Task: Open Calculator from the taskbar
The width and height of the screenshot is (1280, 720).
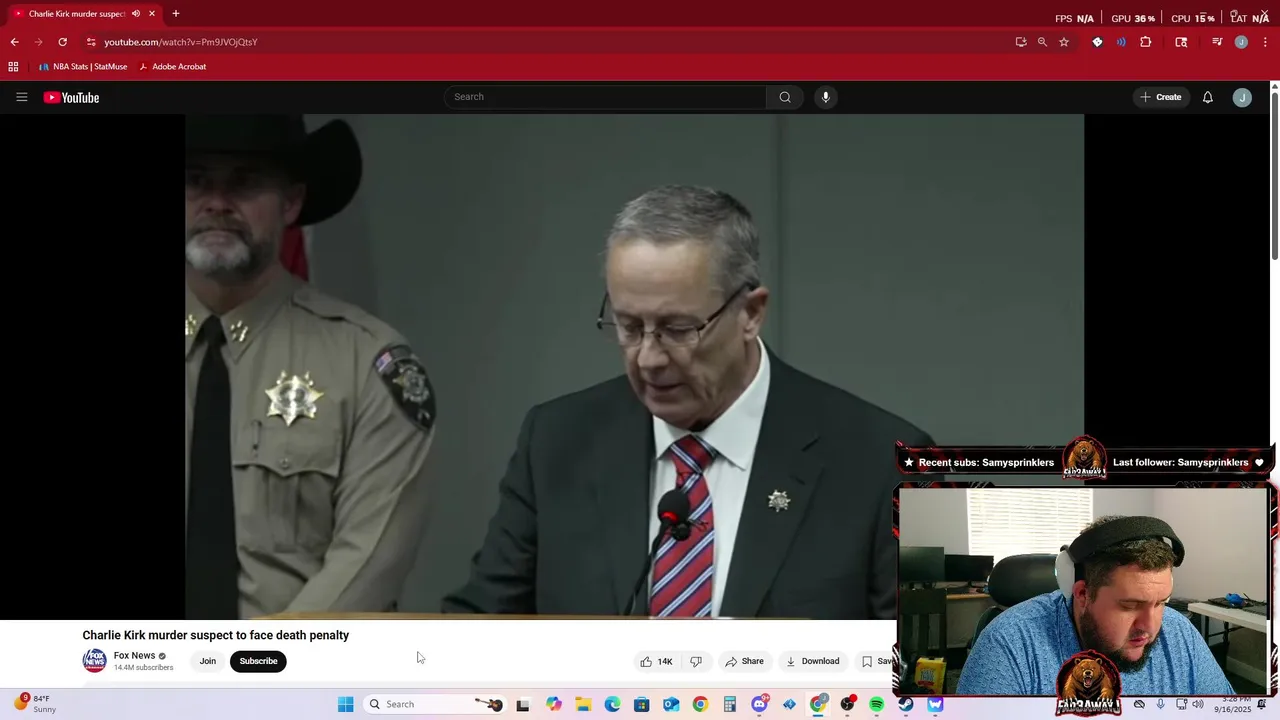Action: 730,704
